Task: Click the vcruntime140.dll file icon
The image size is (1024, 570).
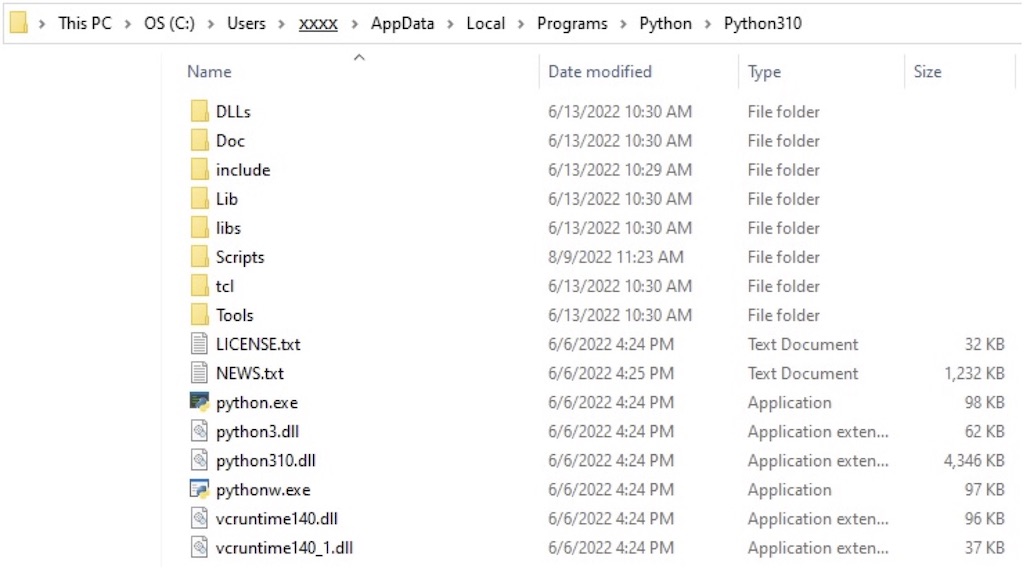Action: [199, 518]
